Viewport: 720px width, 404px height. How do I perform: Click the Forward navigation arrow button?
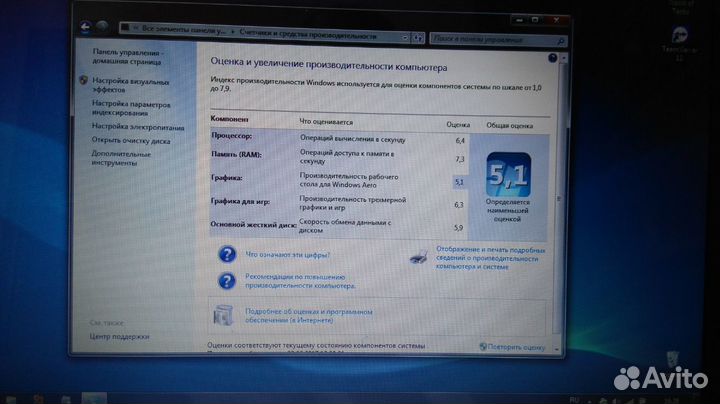tap(102, 26)
